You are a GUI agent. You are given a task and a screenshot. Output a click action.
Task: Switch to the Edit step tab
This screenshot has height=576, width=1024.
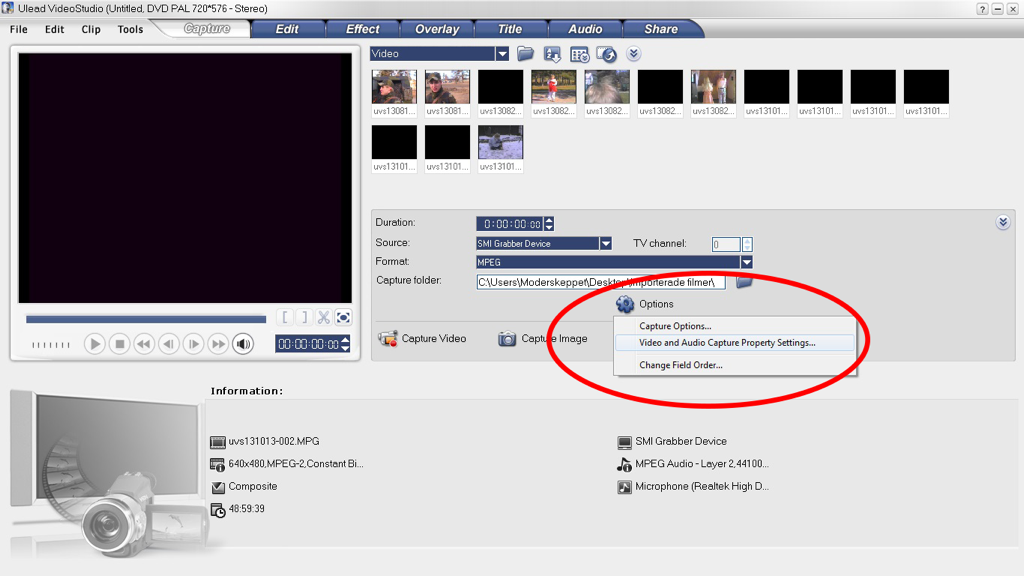(x=287, y=29)
